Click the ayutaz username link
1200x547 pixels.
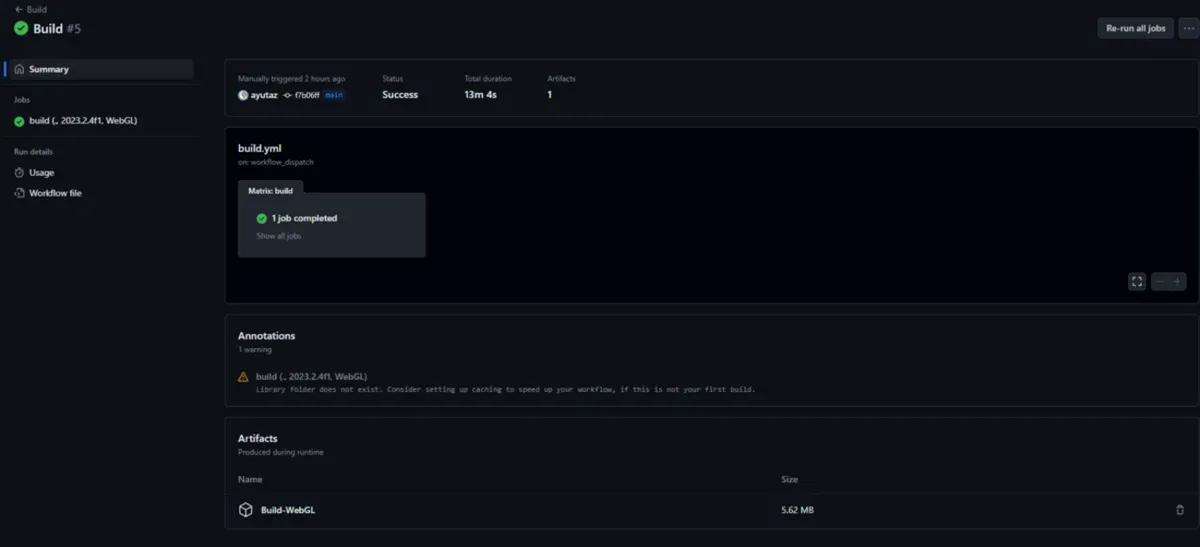point(264,95)
